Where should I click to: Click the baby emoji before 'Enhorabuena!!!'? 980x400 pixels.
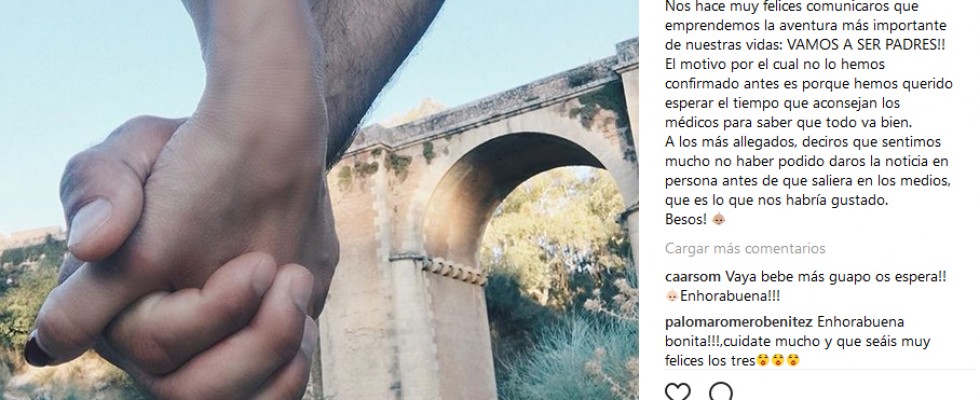point(672,296)
